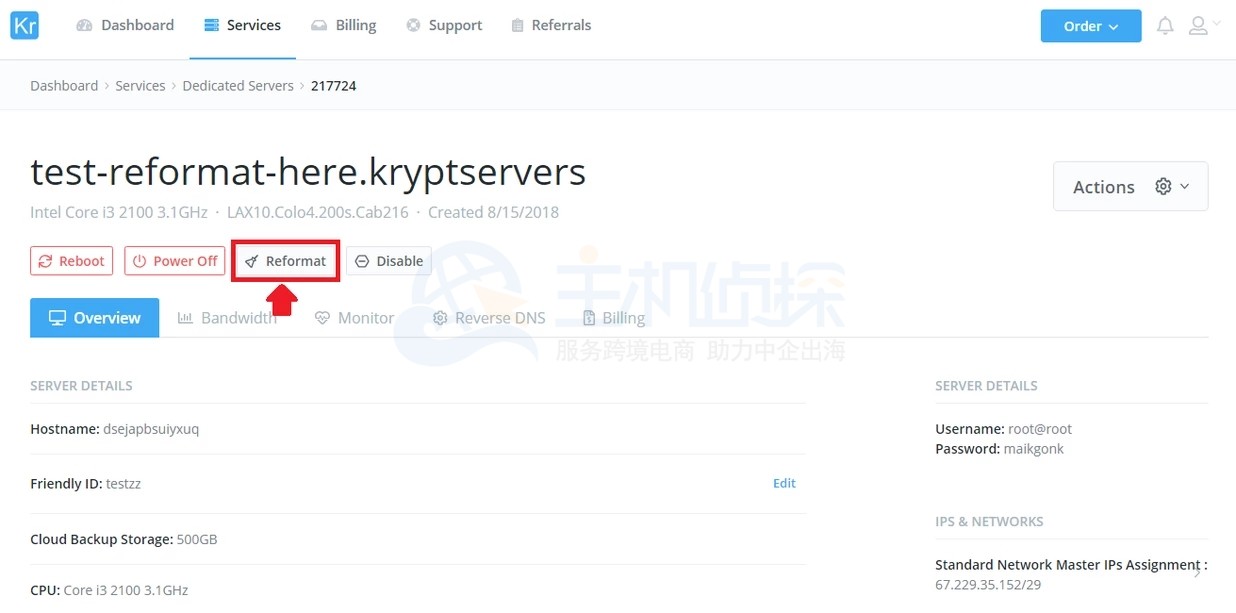Click the server ID 217724 in the breadcrumb

tap(334, 85)
